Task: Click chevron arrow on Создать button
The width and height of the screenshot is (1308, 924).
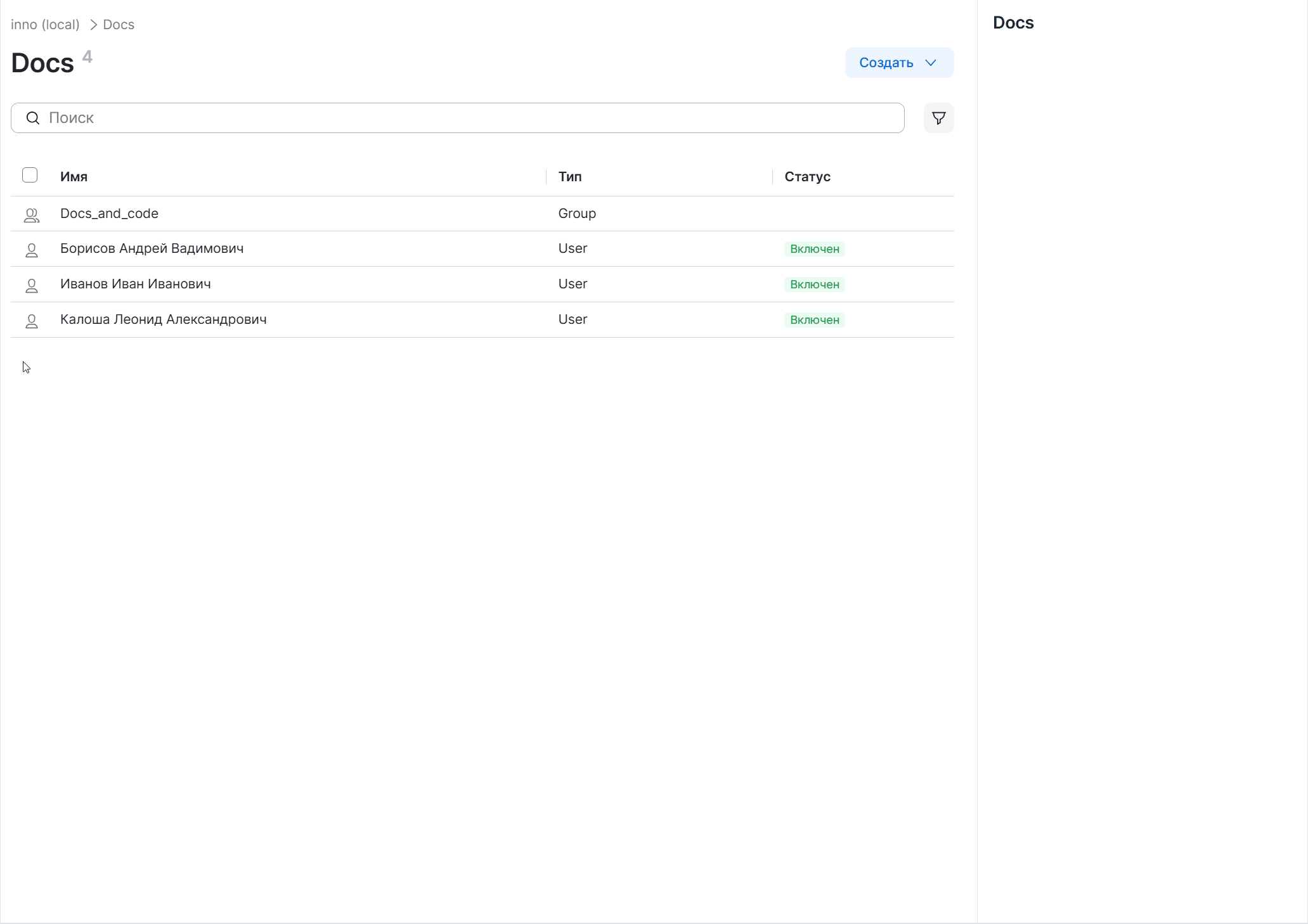Action: click(930, 63)
